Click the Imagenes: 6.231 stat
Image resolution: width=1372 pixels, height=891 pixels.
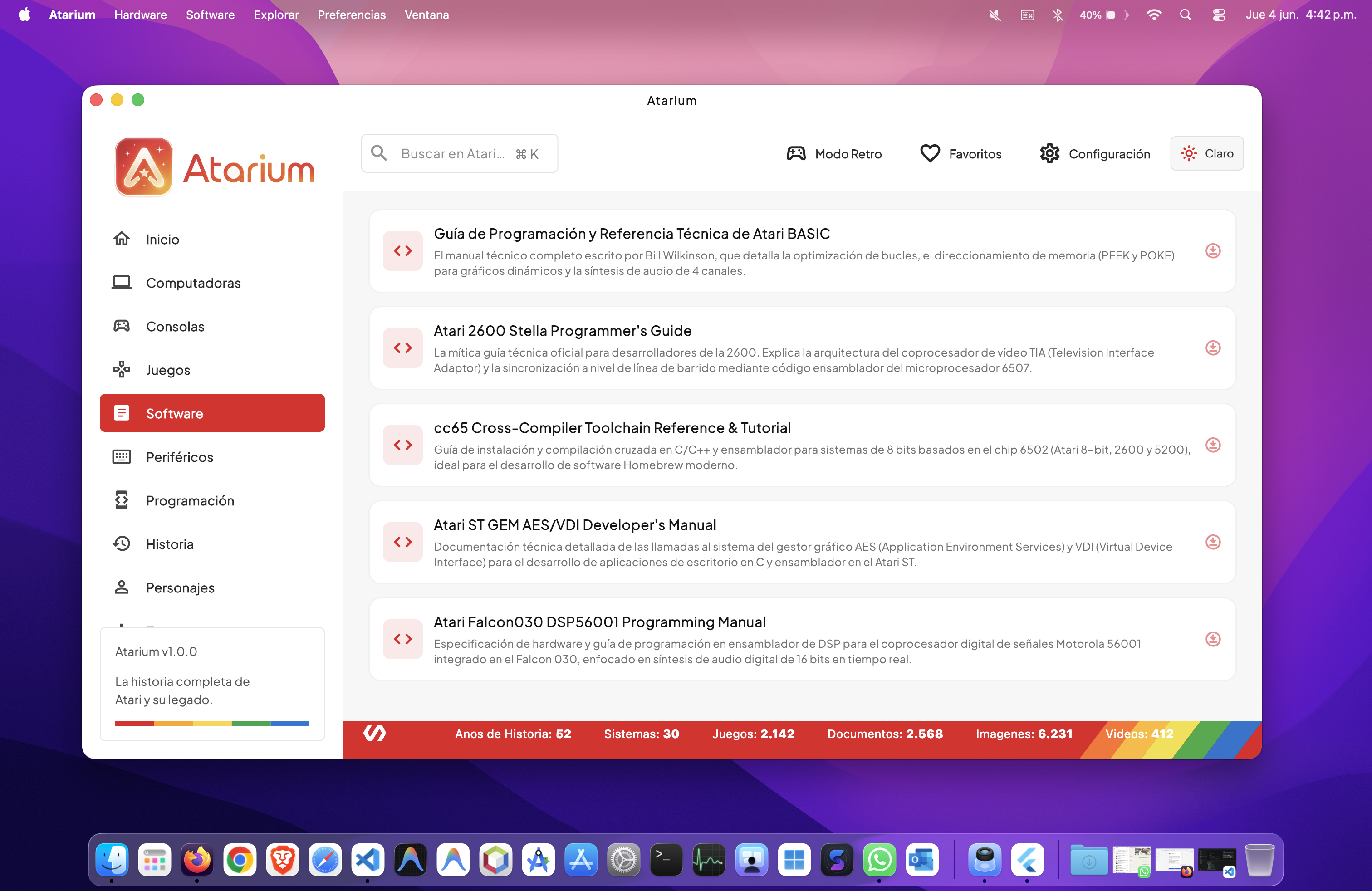[x=1024, y=734]
